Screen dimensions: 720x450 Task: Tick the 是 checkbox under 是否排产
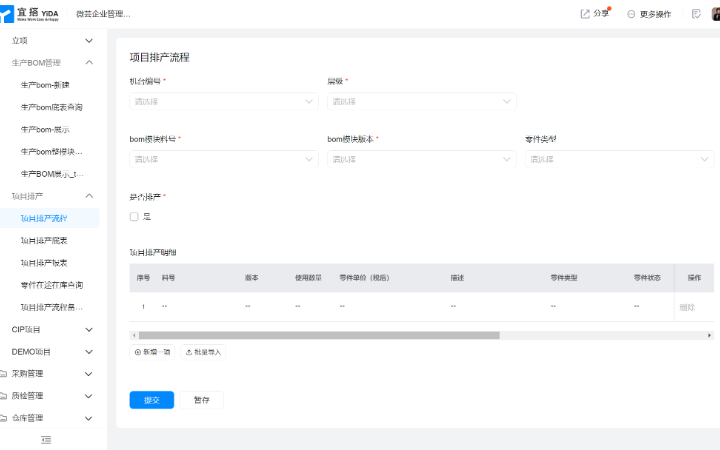tap(134, 217)
